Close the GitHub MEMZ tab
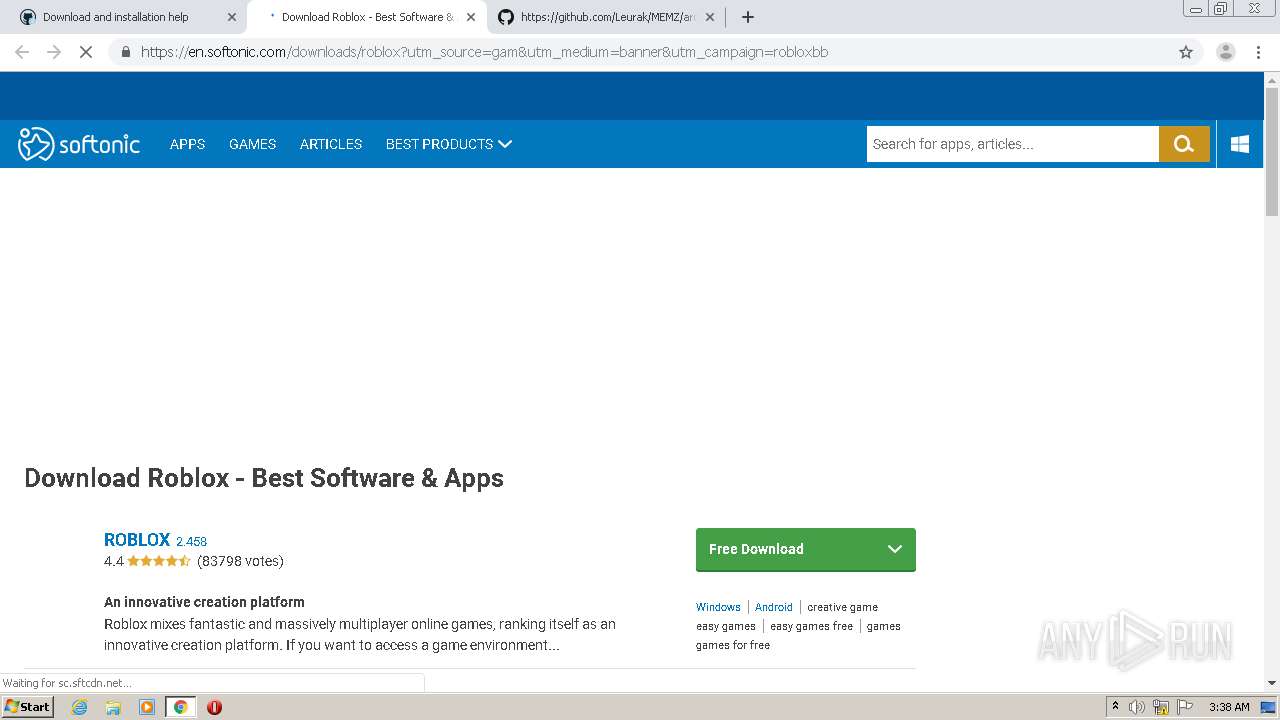1280x720 pixels. [x=710, y=17]
